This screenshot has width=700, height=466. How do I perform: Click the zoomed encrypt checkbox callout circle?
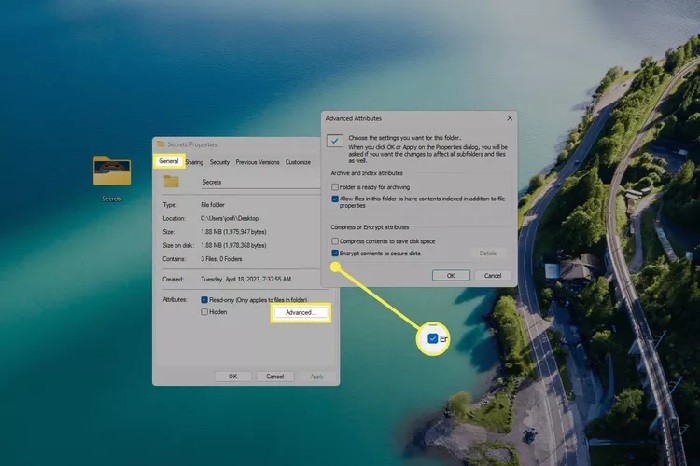(433, 339)
